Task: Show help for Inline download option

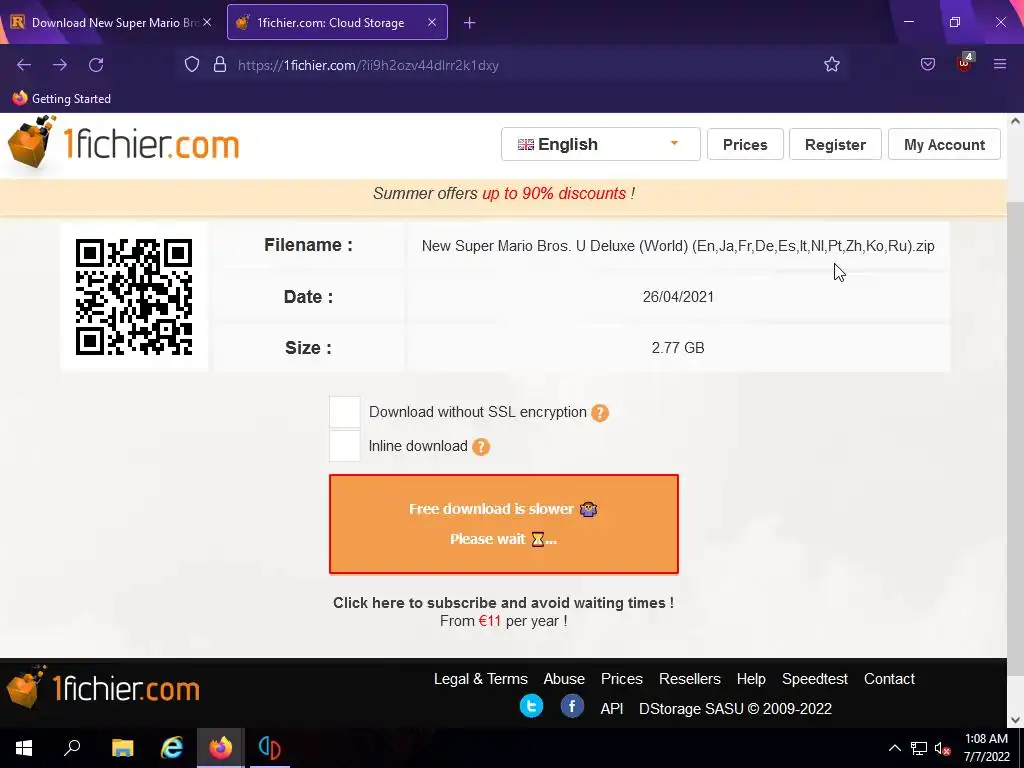Action: coord(481,447)
